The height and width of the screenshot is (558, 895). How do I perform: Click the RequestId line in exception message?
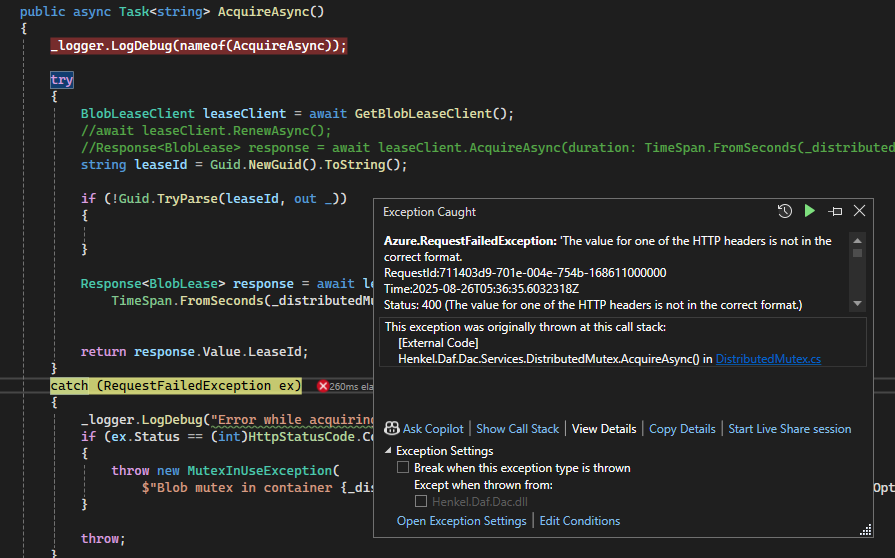[x=525, y=273]
